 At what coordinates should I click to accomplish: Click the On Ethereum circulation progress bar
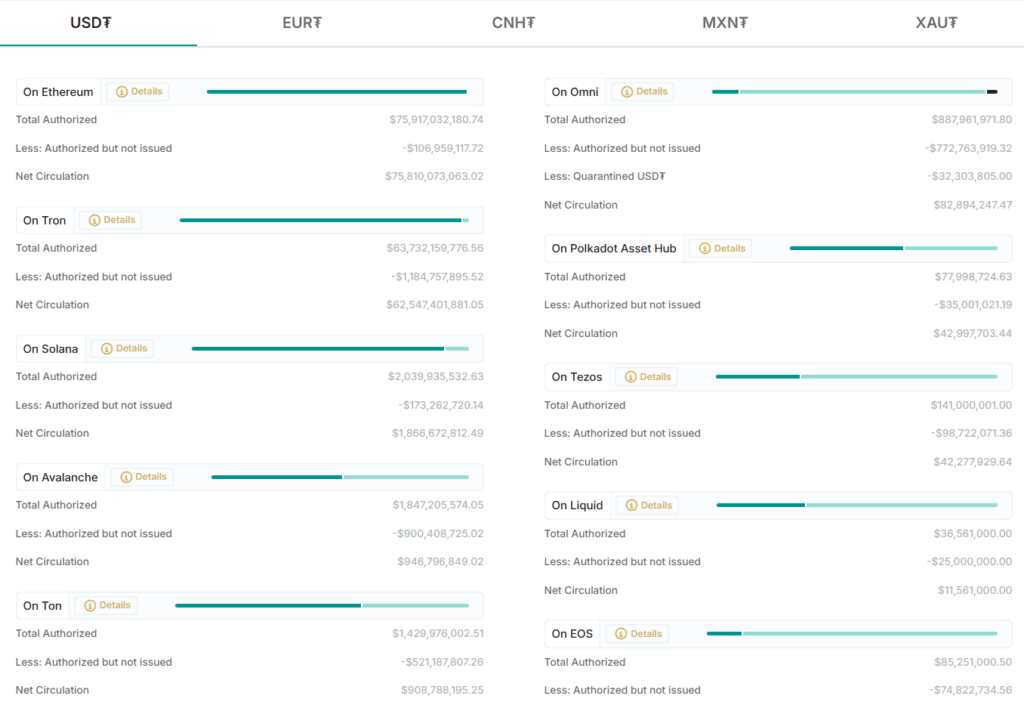336,92
